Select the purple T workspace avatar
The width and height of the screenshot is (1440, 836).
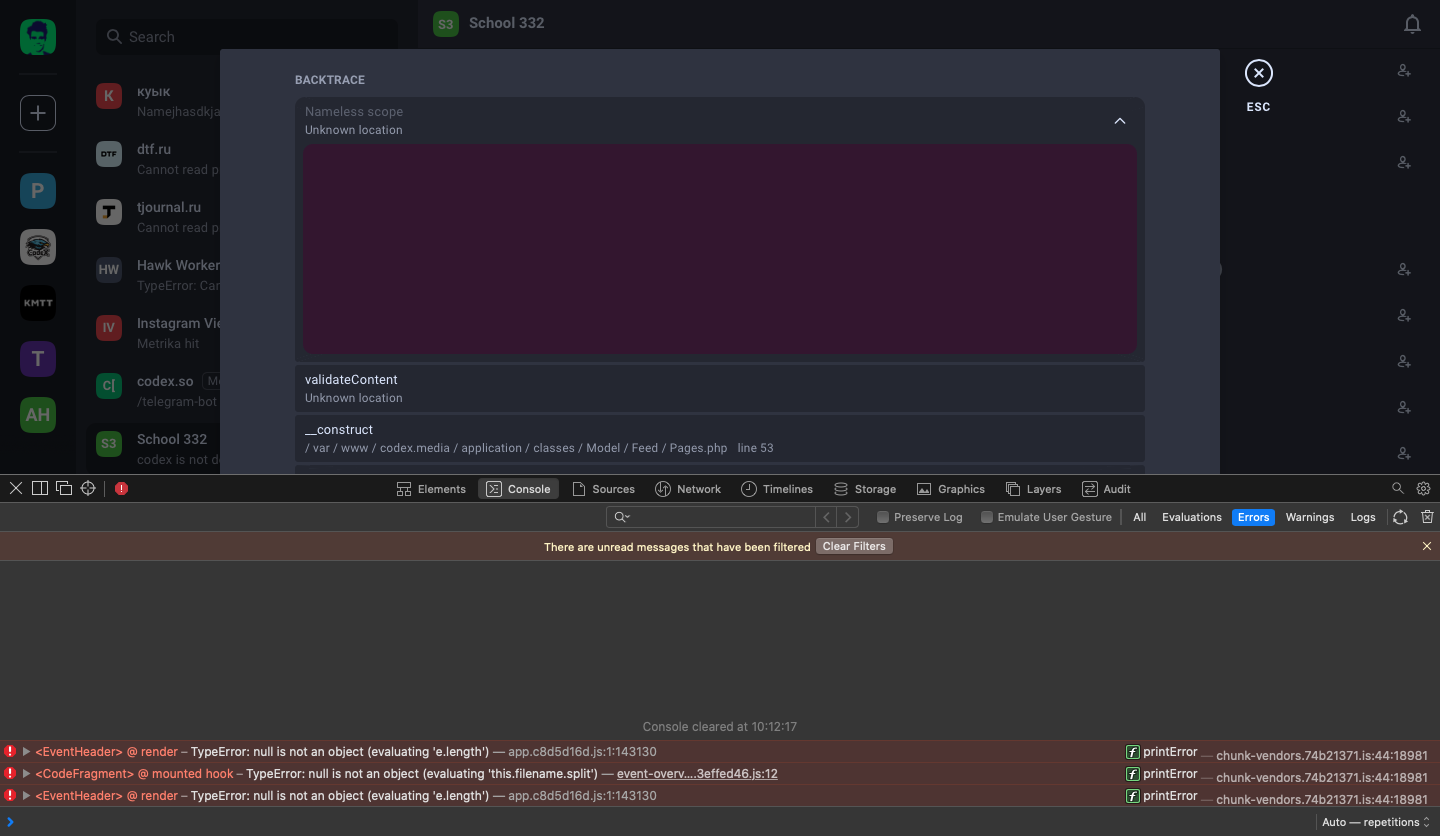38,359
